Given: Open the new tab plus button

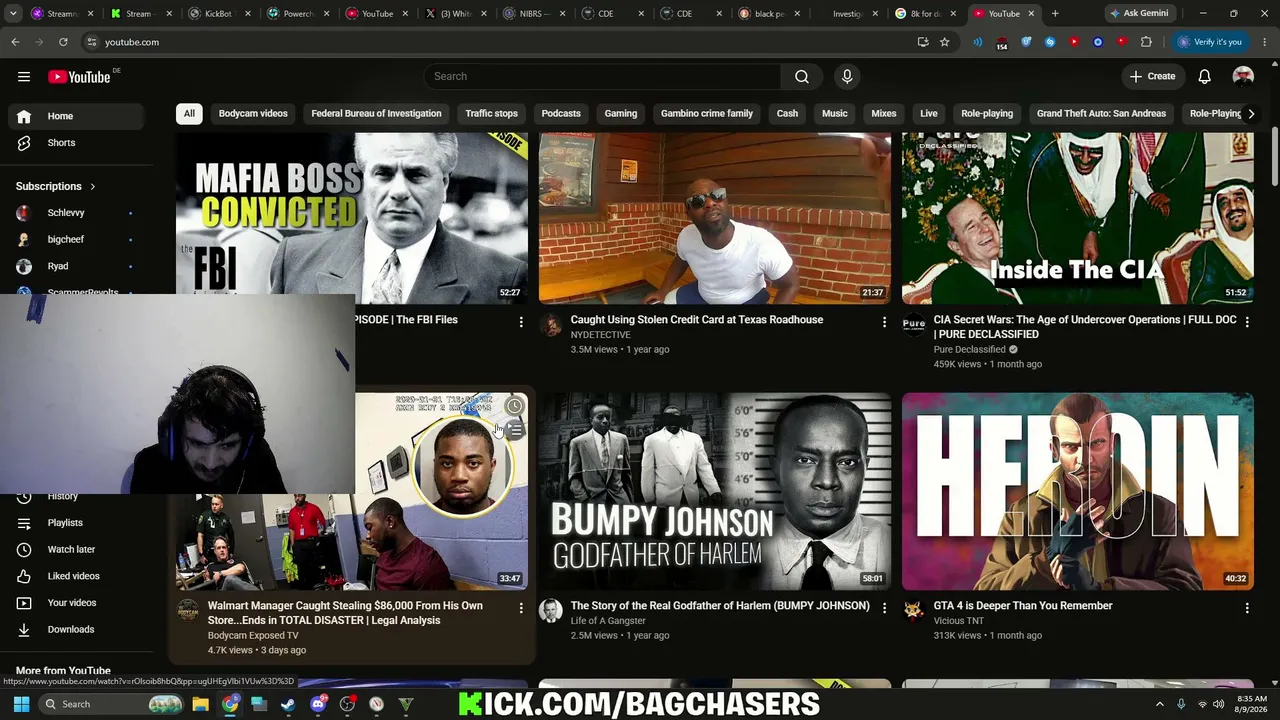Looking at the screenshot, I should pyautogui.click(x=1055, y=14).
